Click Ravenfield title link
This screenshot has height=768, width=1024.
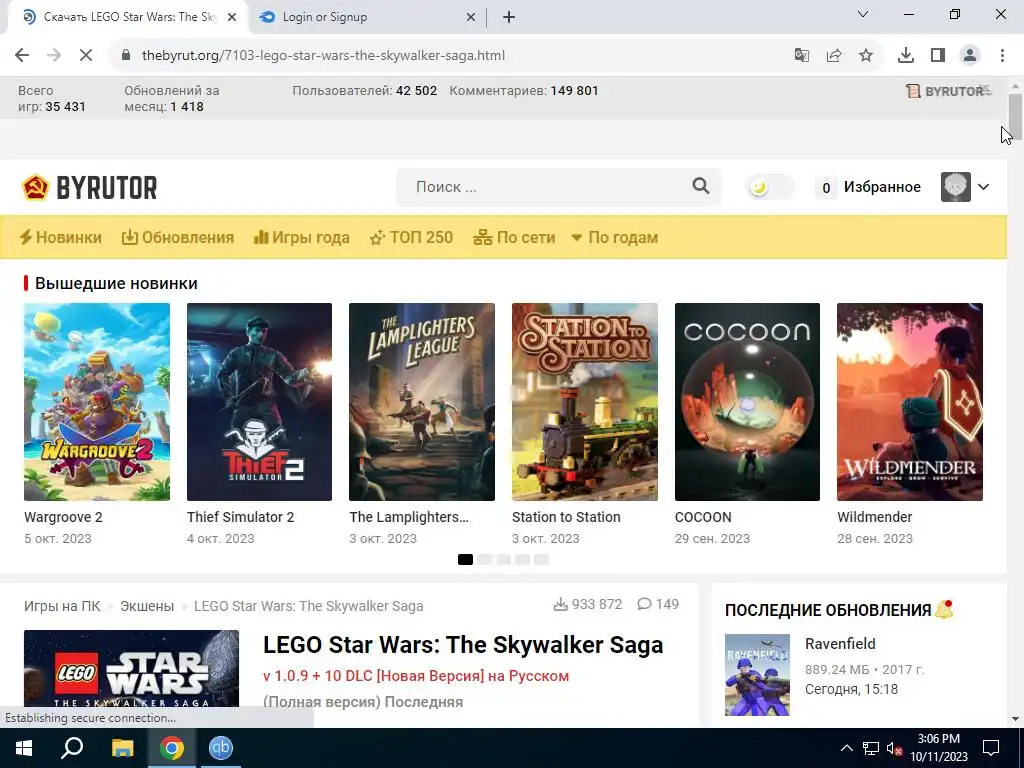(840, 644)
